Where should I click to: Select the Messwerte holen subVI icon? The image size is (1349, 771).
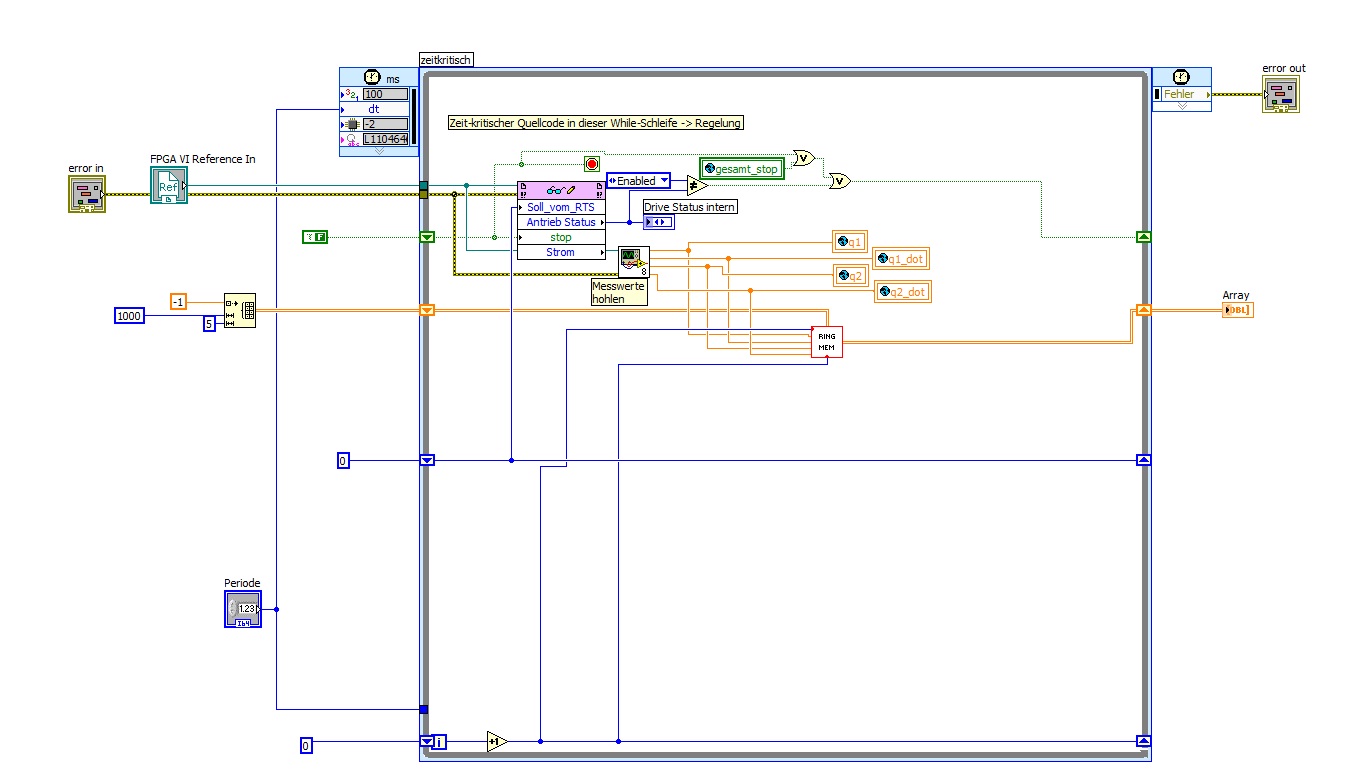[633, 261]
